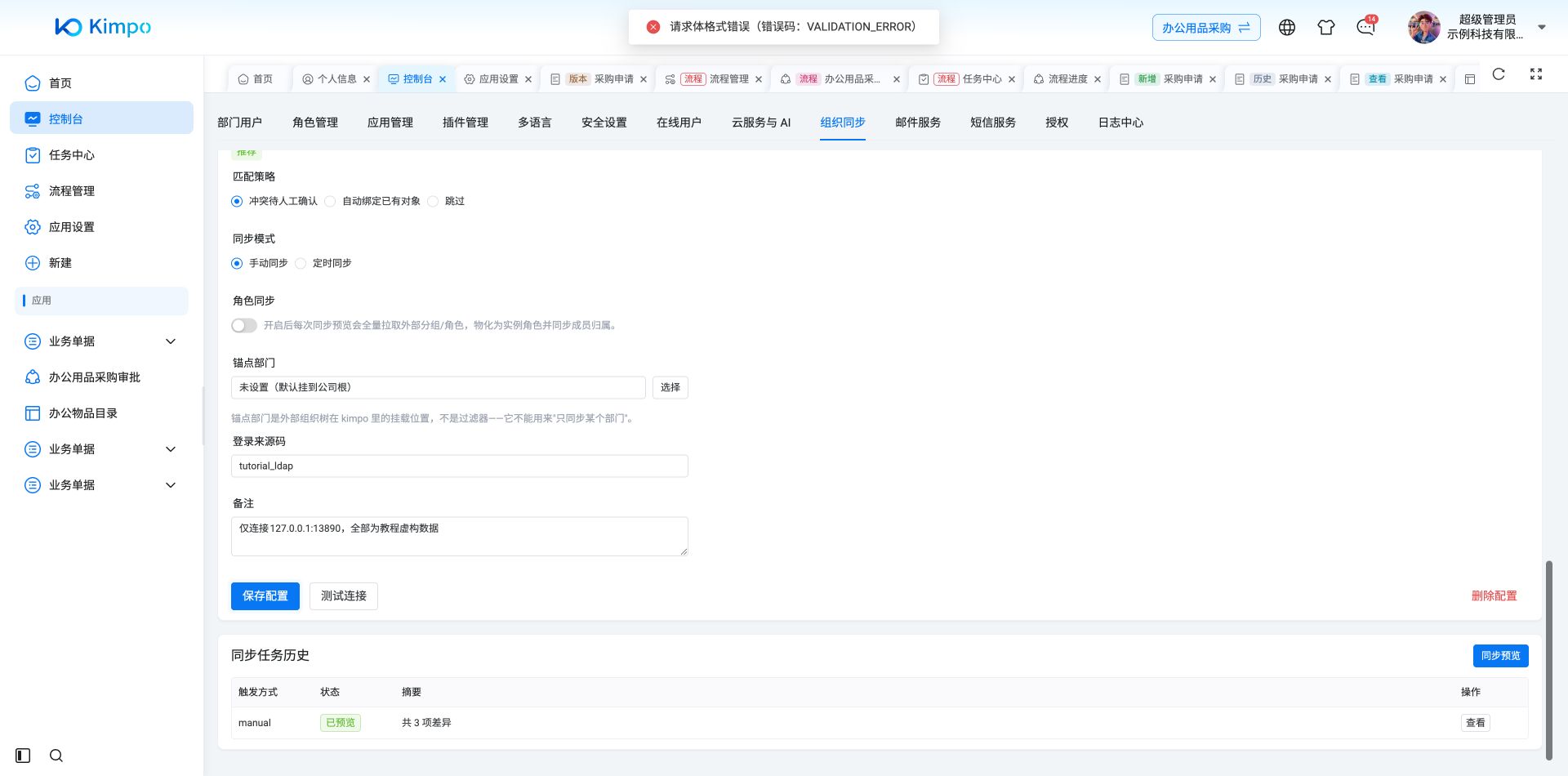Open 应用设置 in the sidebar
Image resolution: width=1568 pixels, height=776 pixels.
101,227
